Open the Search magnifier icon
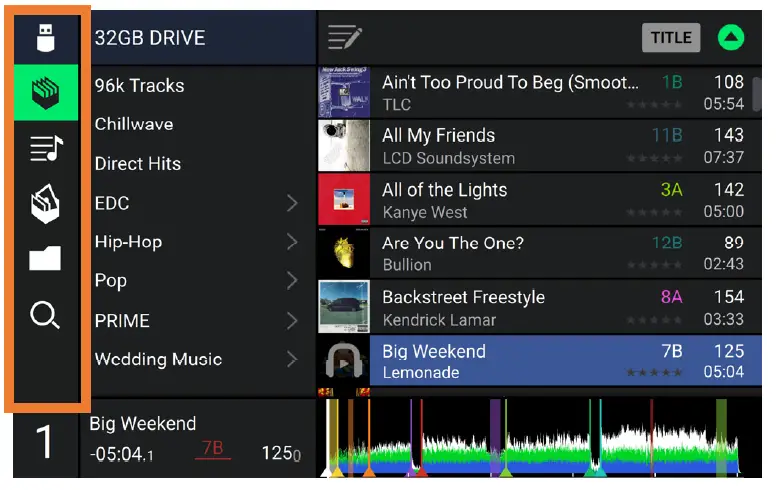The height and width of the screenshot is (490, 778). click(x=45, y=315)
